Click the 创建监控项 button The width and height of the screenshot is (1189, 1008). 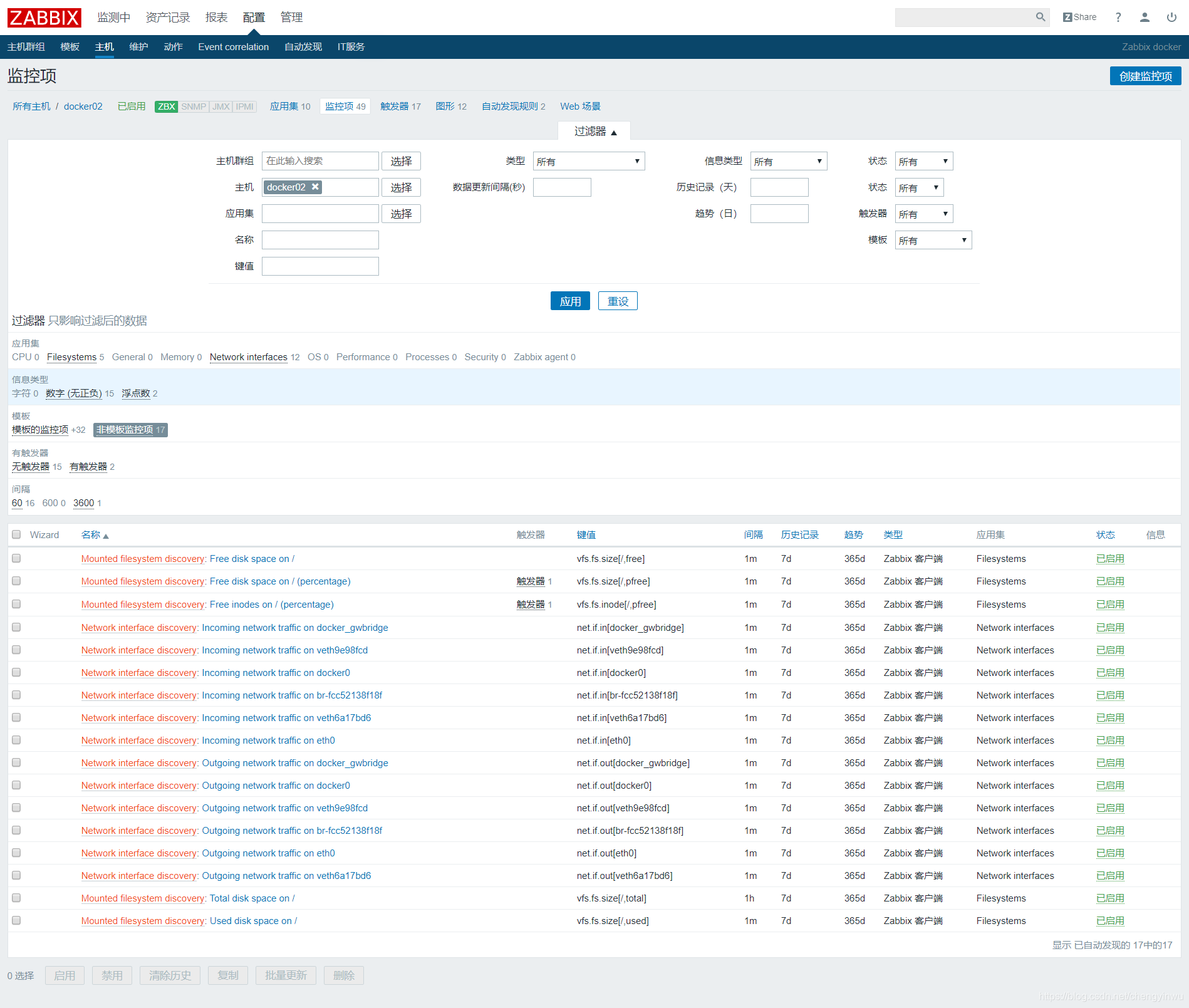[x=1145, y=76]
